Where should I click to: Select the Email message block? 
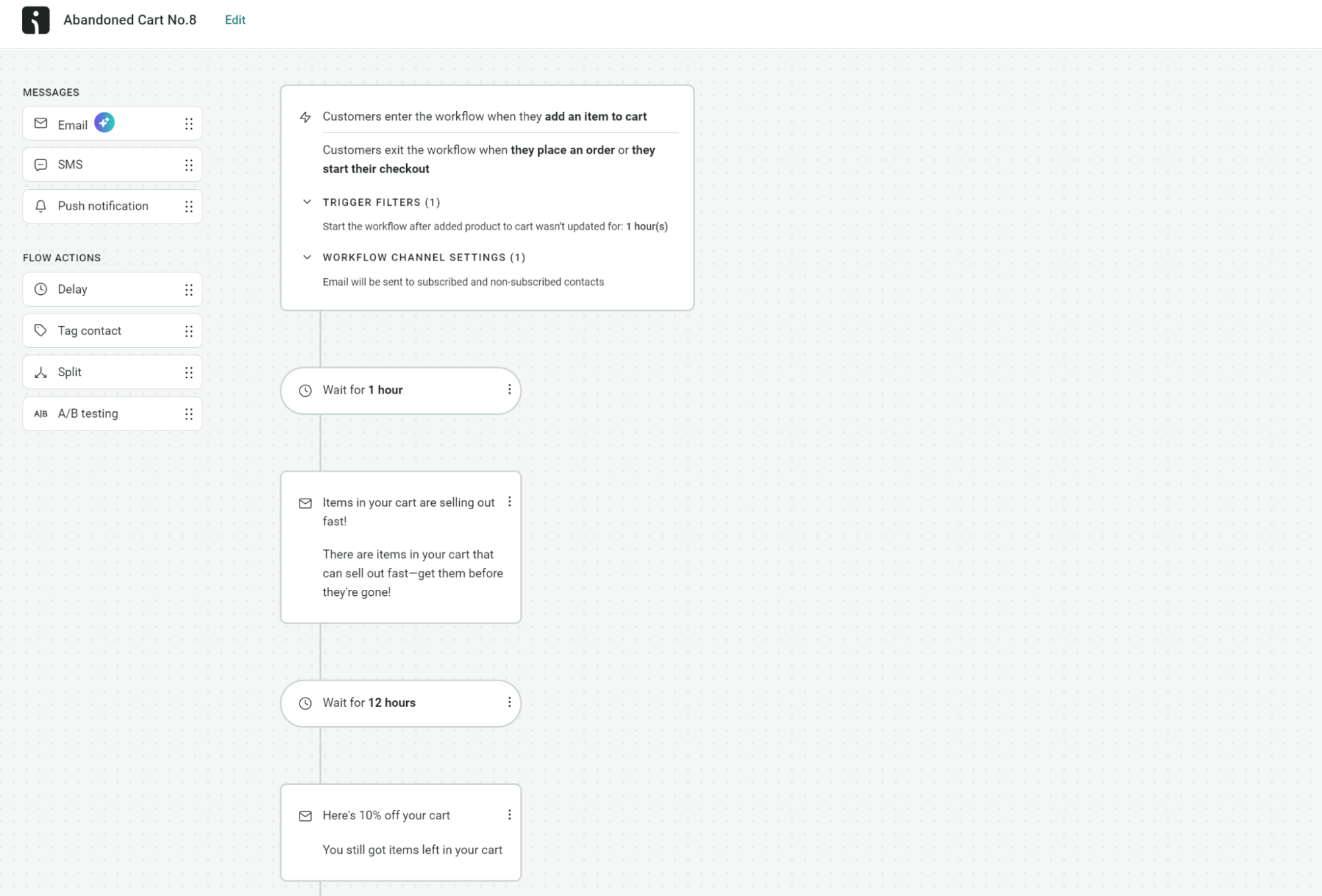pos(112,124)
